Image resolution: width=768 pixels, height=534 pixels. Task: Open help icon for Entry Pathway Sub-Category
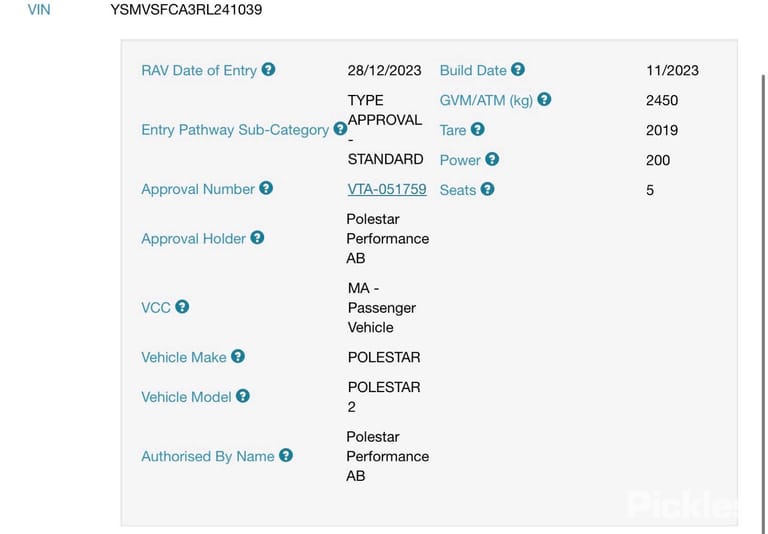[340, 129]
